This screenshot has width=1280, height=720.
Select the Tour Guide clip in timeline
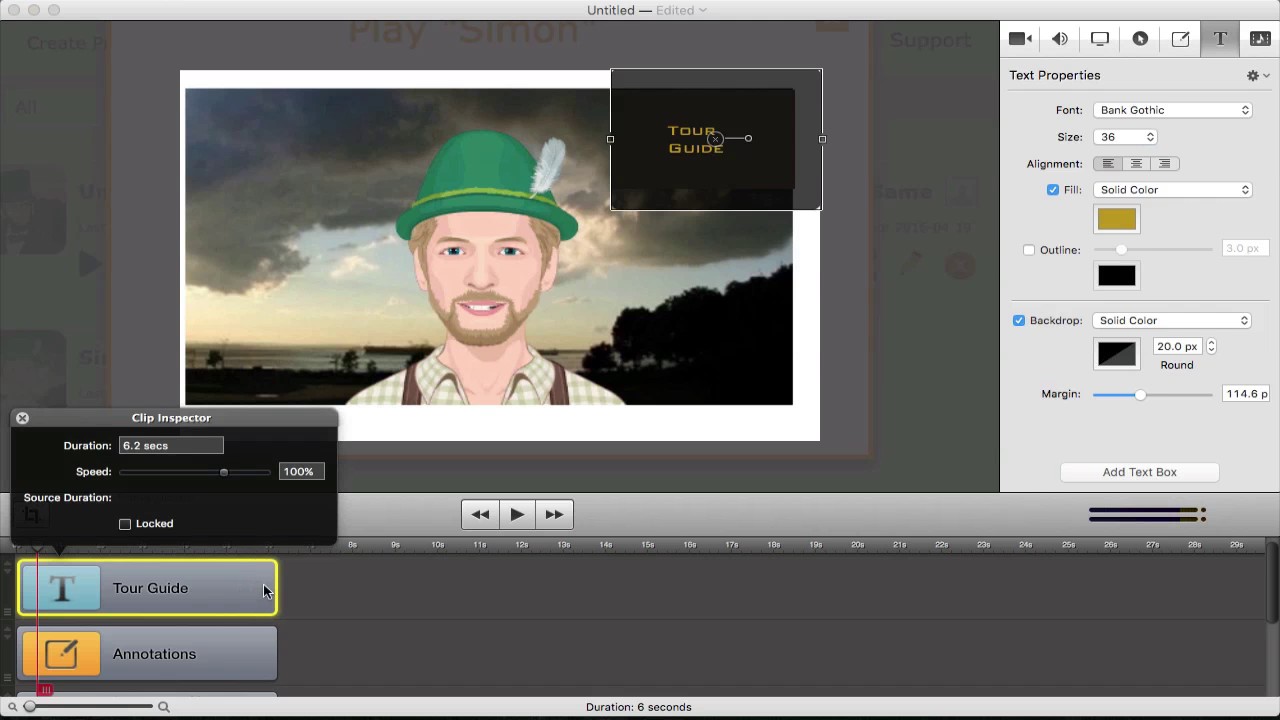click(x=148, y=588)
